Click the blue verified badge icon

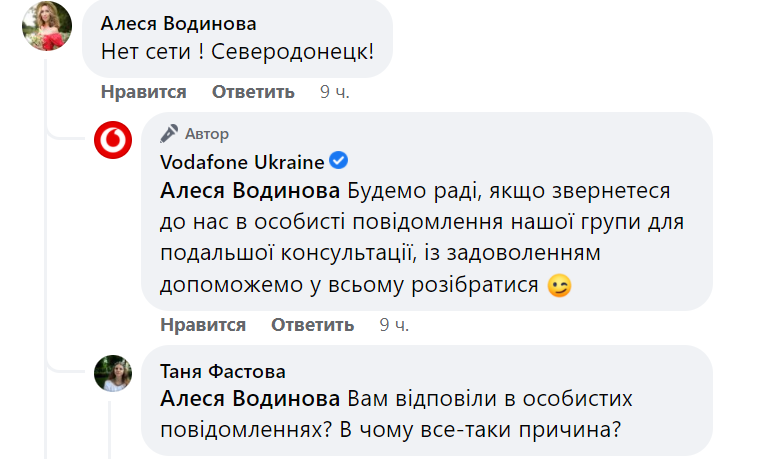click(339, 162)
